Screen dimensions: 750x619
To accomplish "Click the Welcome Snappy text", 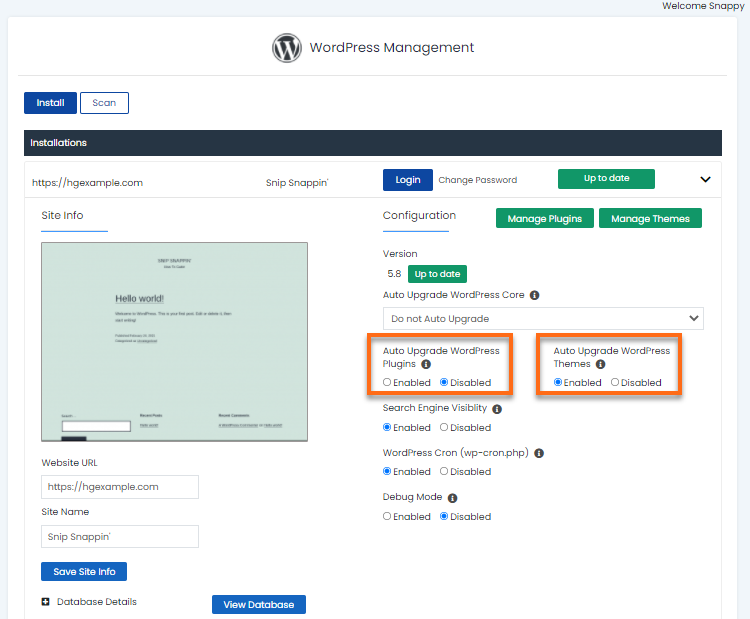I will pos(703,6).
